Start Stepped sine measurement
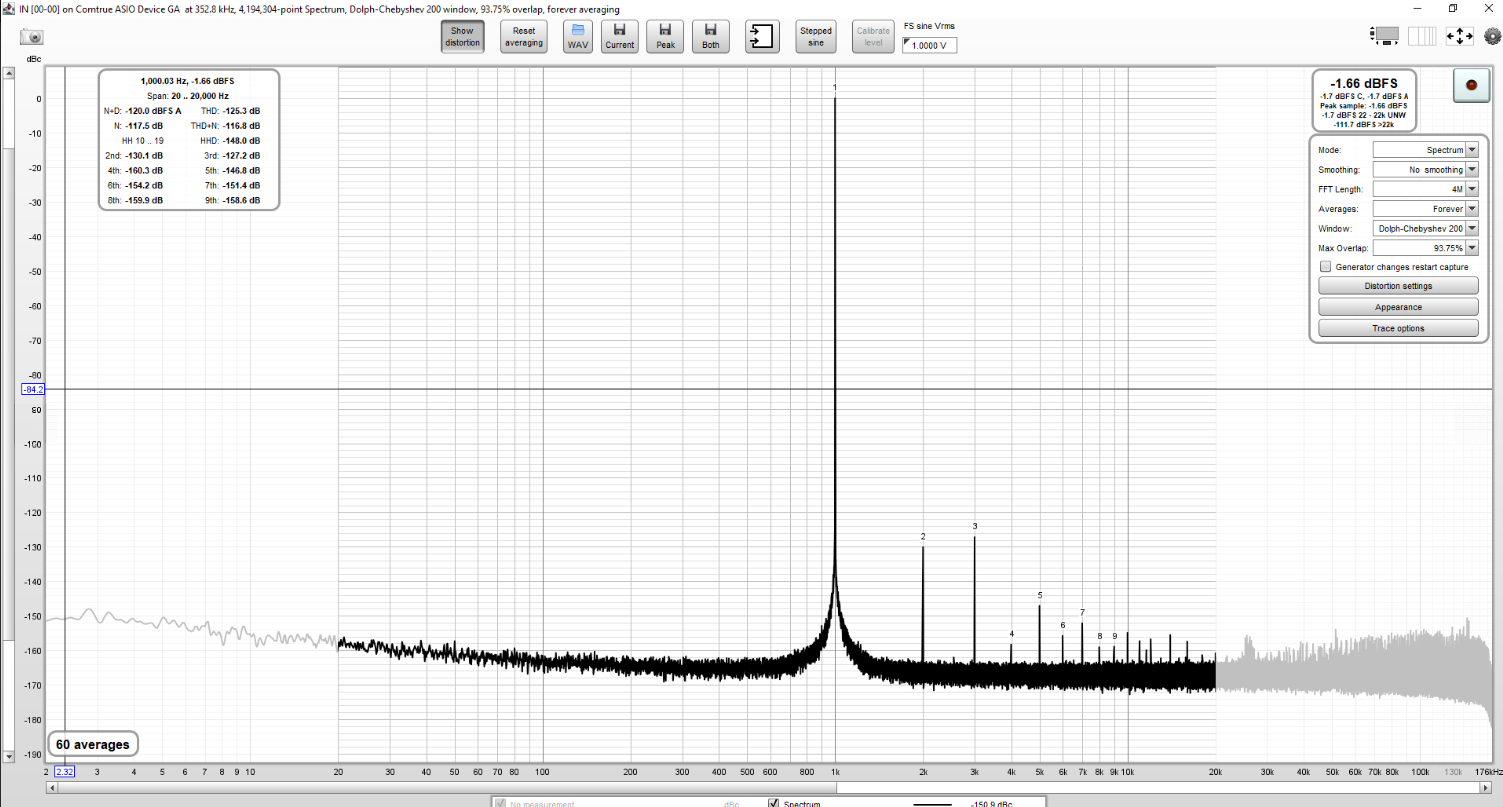Viewport: 1503px width, 807px height. (816, 37)
